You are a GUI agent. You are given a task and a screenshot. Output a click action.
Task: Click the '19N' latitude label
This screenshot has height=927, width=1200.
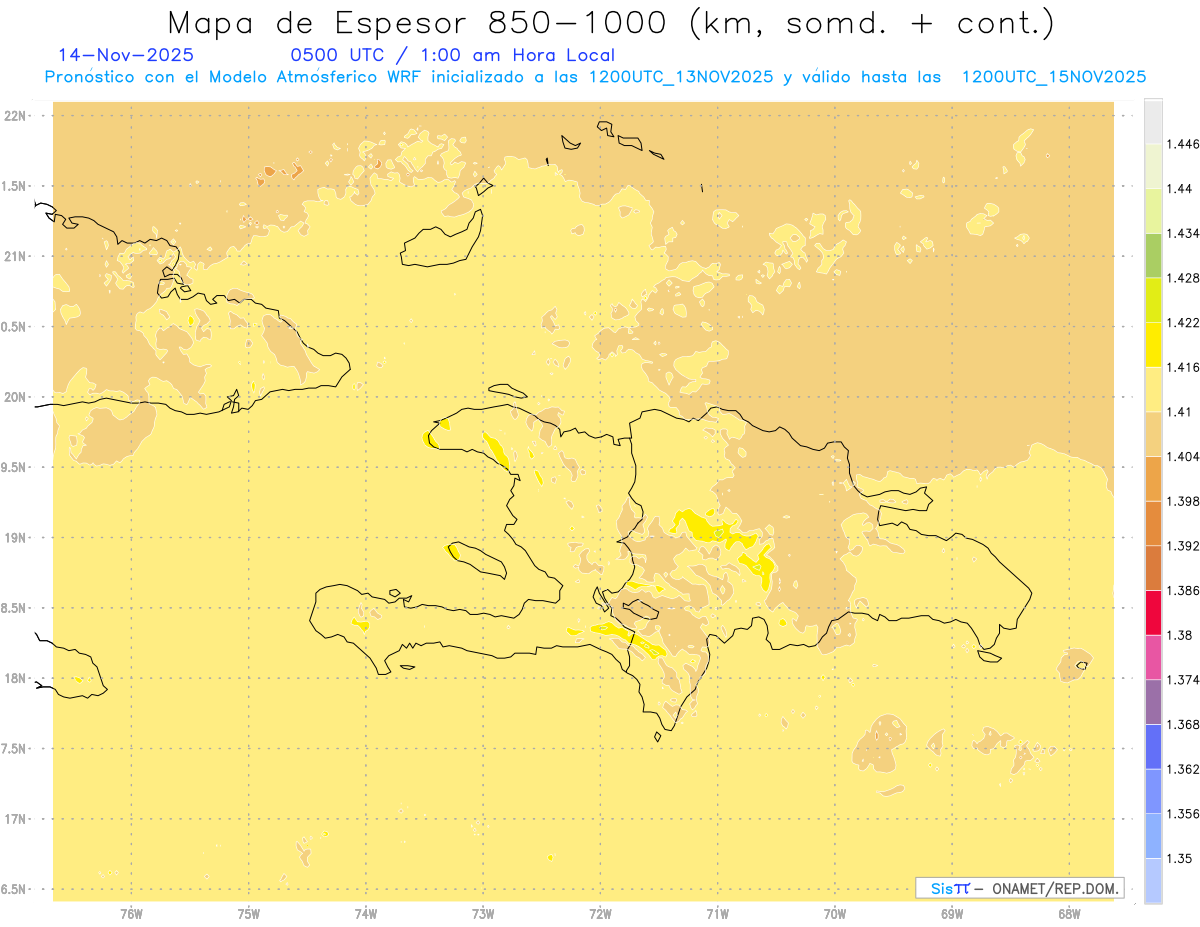15,537
